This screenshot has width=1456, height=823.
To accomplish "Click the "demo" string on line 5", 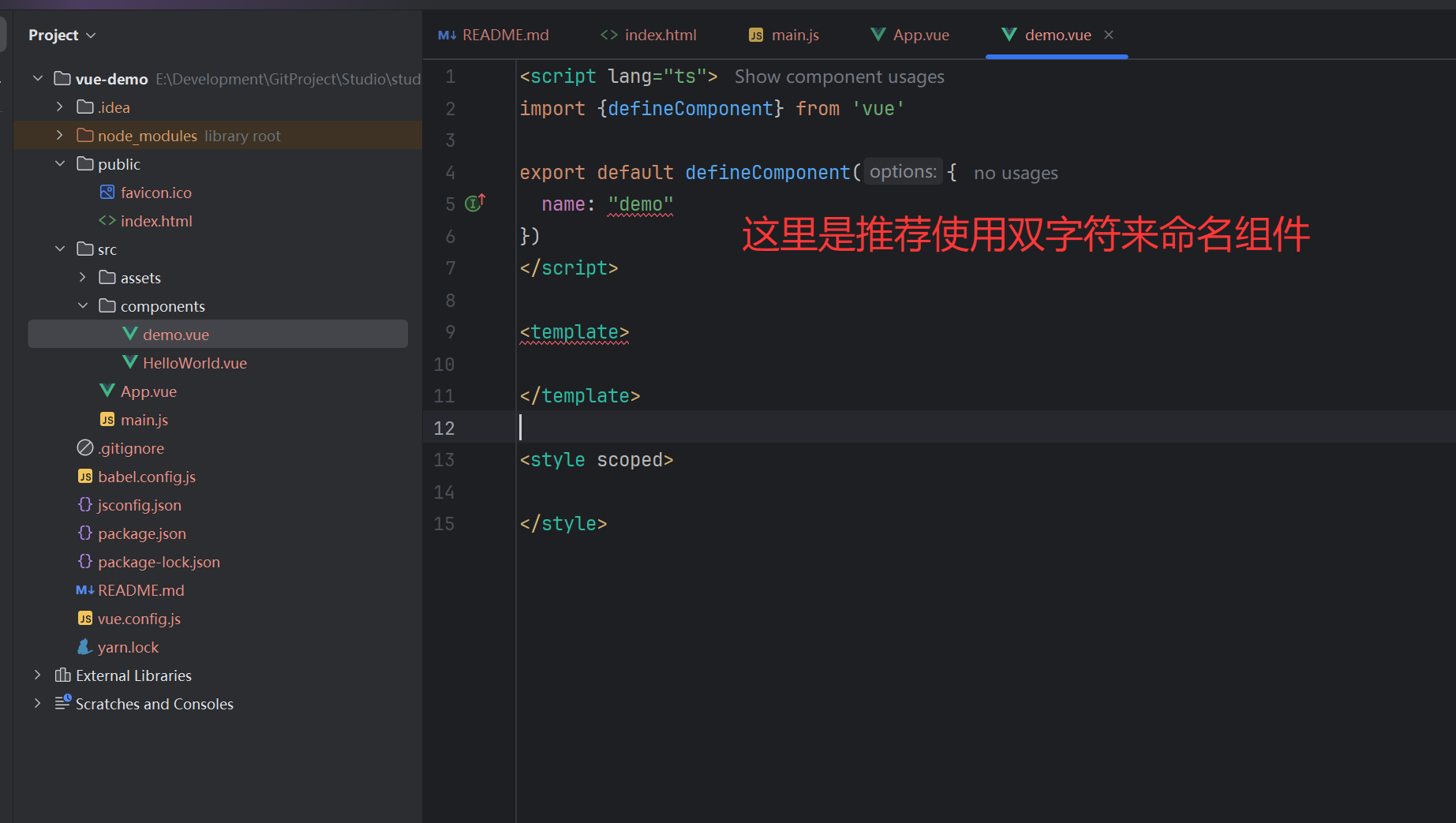I will click(x=641, y=204).
